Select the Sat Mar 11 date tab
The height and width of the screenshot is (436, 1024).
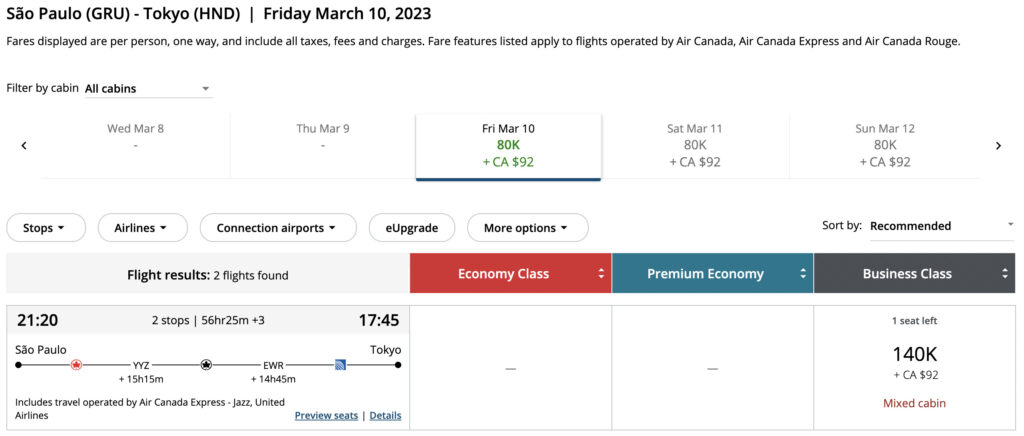coord(695,146)
